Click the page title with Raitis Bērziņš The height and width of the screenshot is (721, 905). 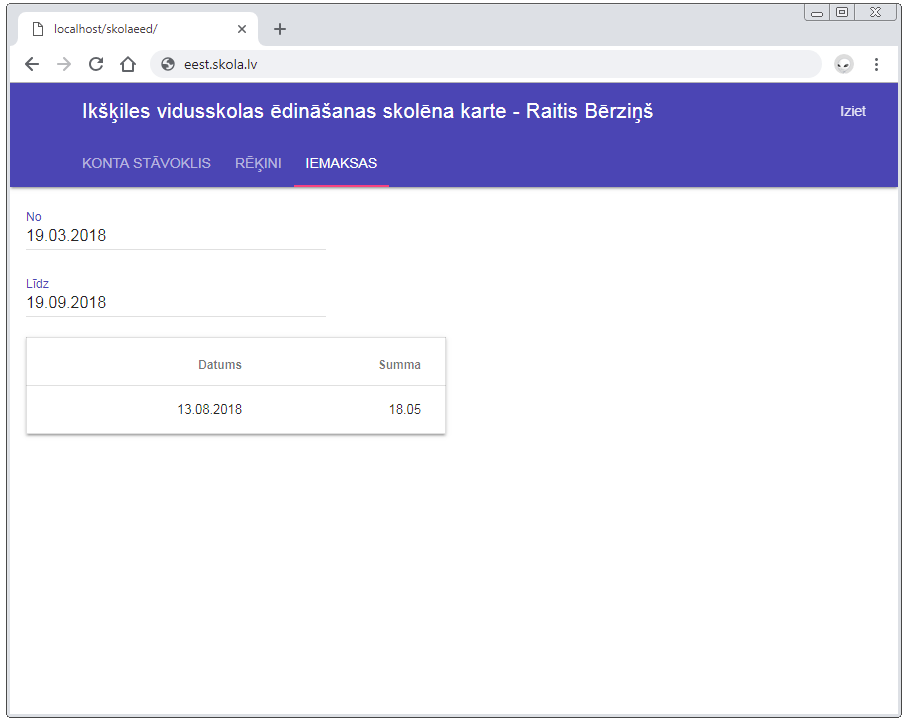coord(368,111)
